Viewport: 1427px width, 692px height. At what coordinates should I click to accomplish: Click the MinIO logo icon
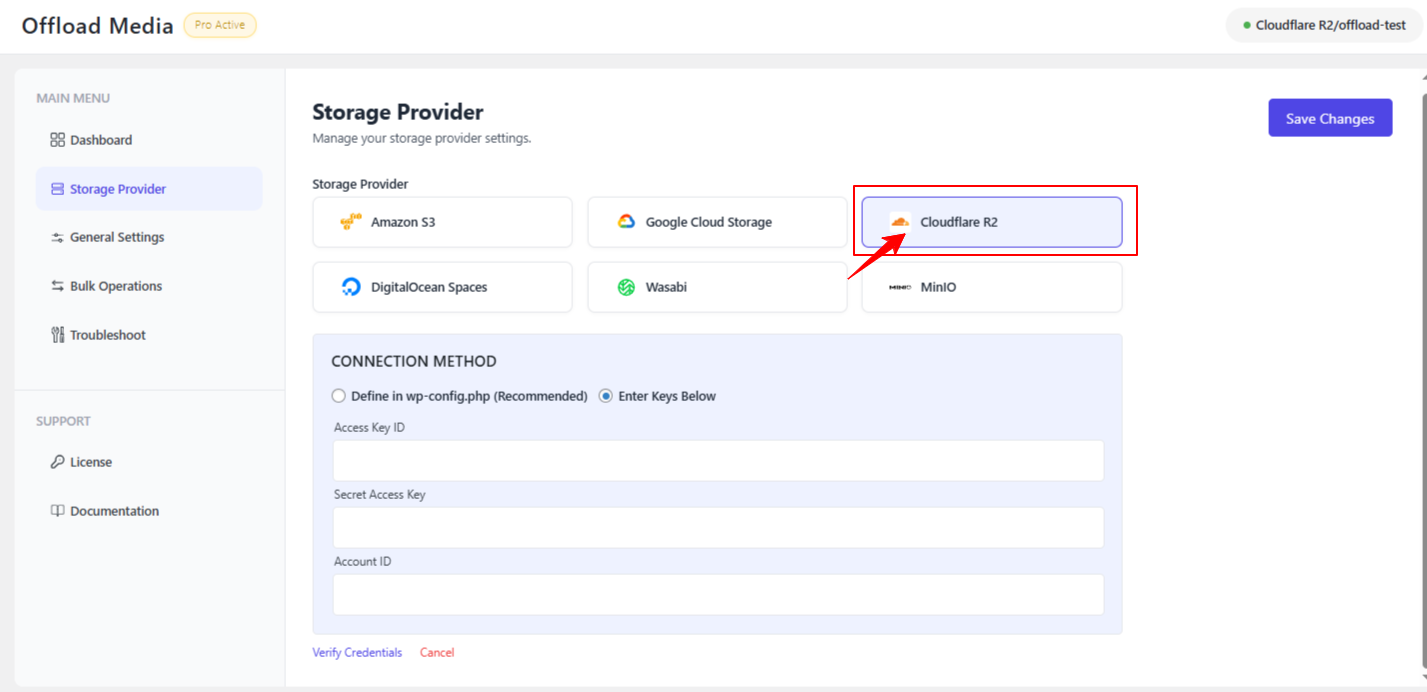900,288
